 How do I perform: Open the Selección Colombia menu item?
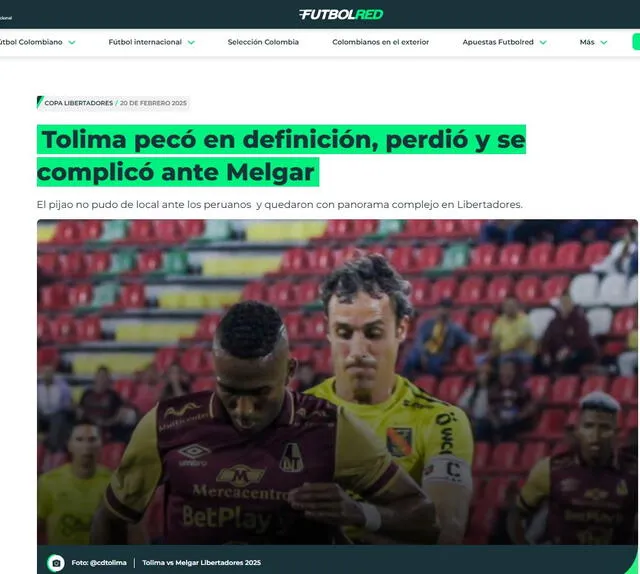click(x=263, y=42)
